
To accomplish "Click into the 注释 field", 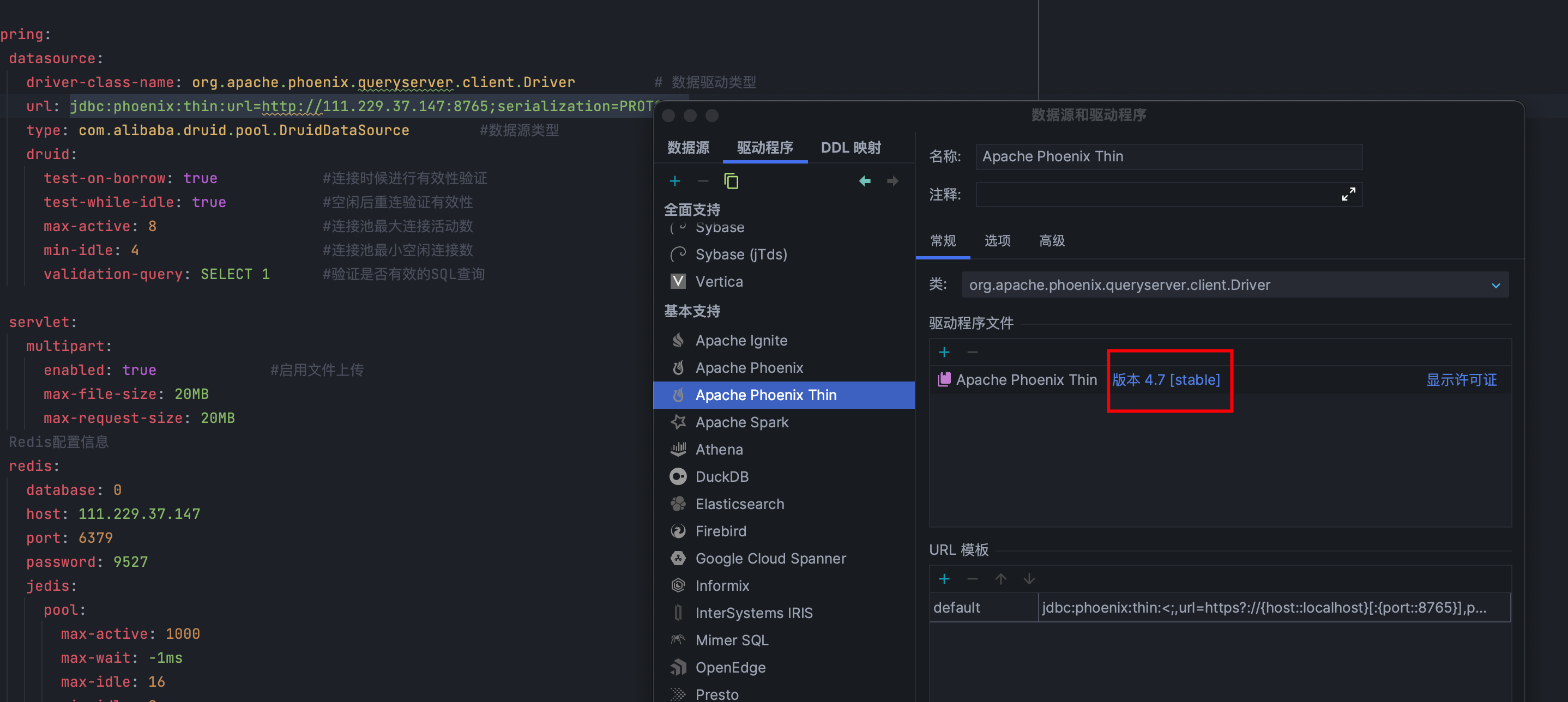I will coord(1169,195).
